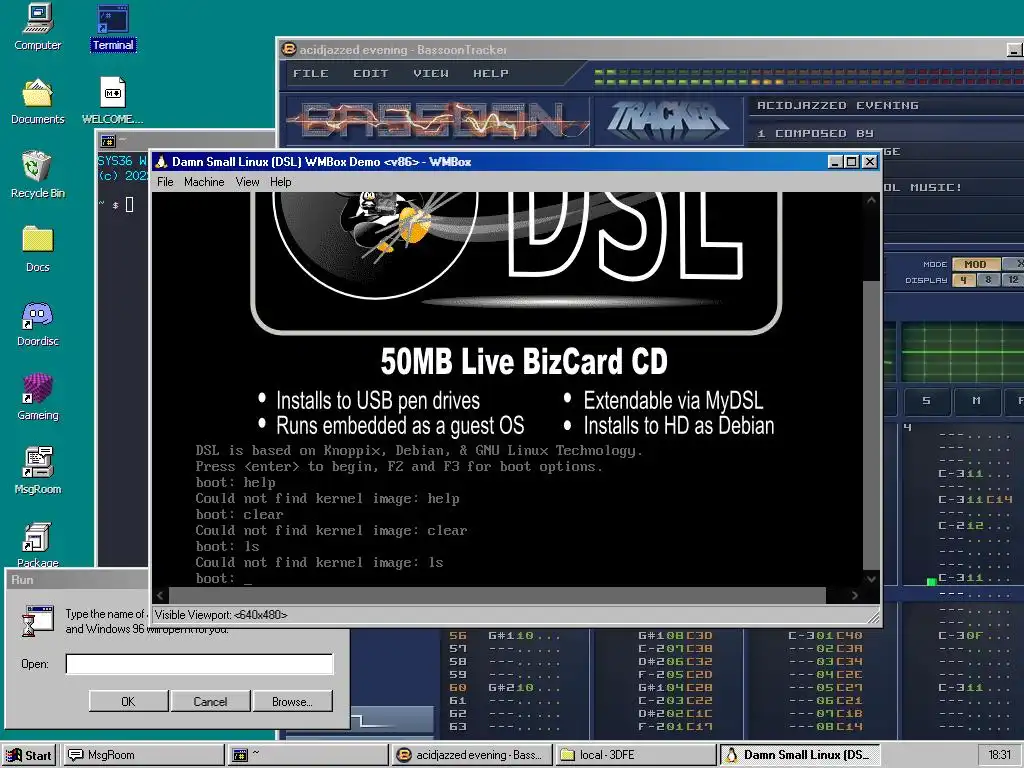Screen dimensions: 1024x768
Task: Open Machine menu in WMBox
Action: [204, 182]
